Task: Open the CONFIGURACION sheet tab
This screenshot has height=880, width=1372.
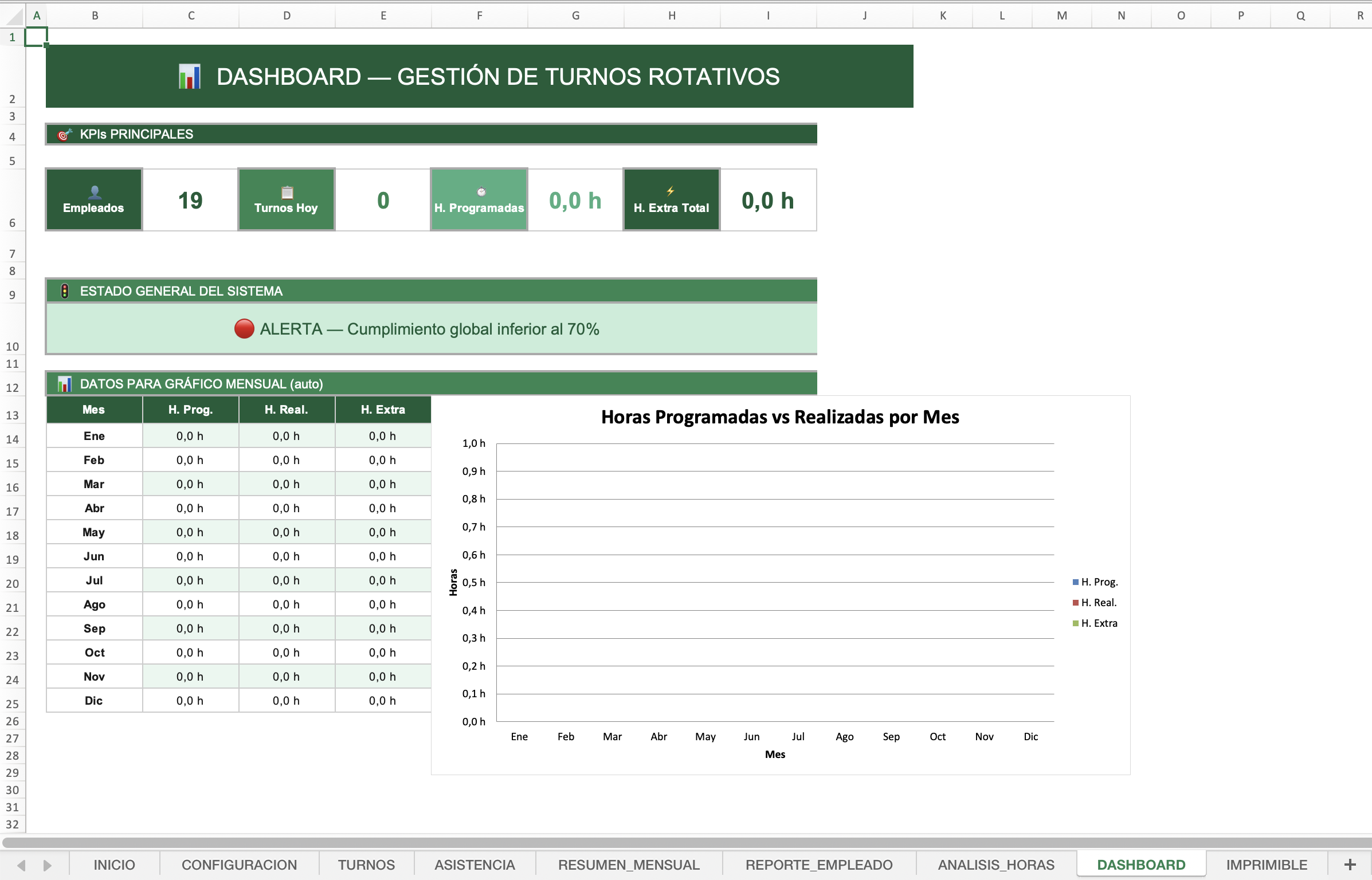Action: 239,865
